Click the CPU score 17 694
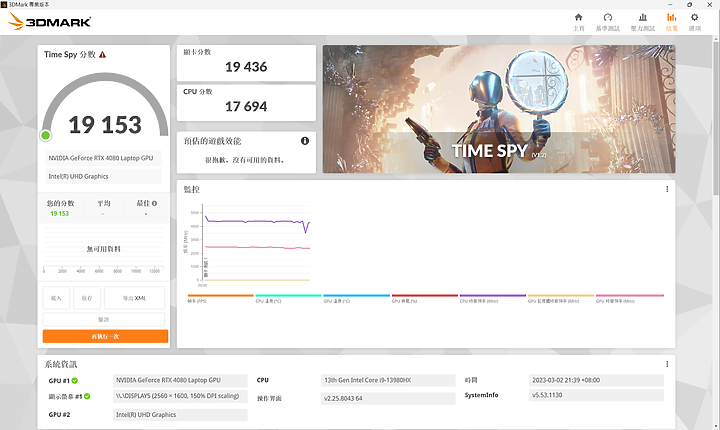 tap(246, 107)
